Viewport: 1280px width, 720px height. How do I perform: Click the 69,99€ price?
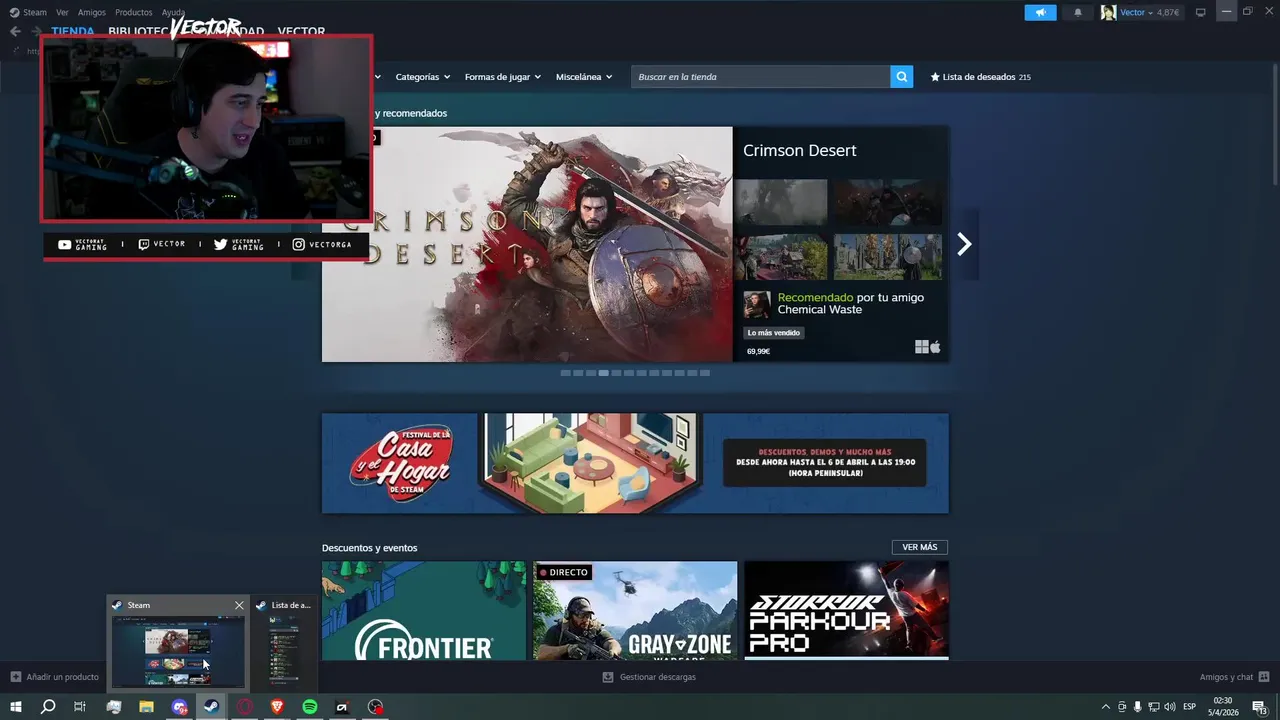tap(758, 351)
